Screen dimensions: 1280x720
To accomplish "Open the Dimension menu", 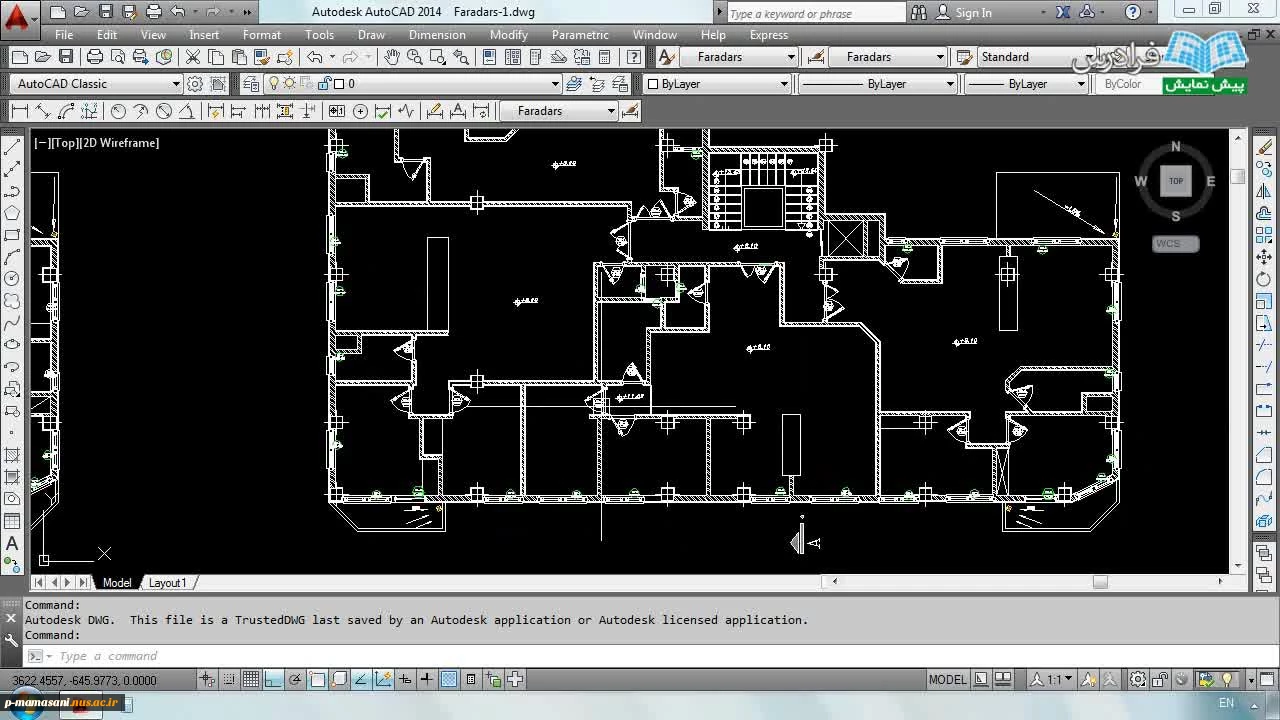I will click(437, 34).
